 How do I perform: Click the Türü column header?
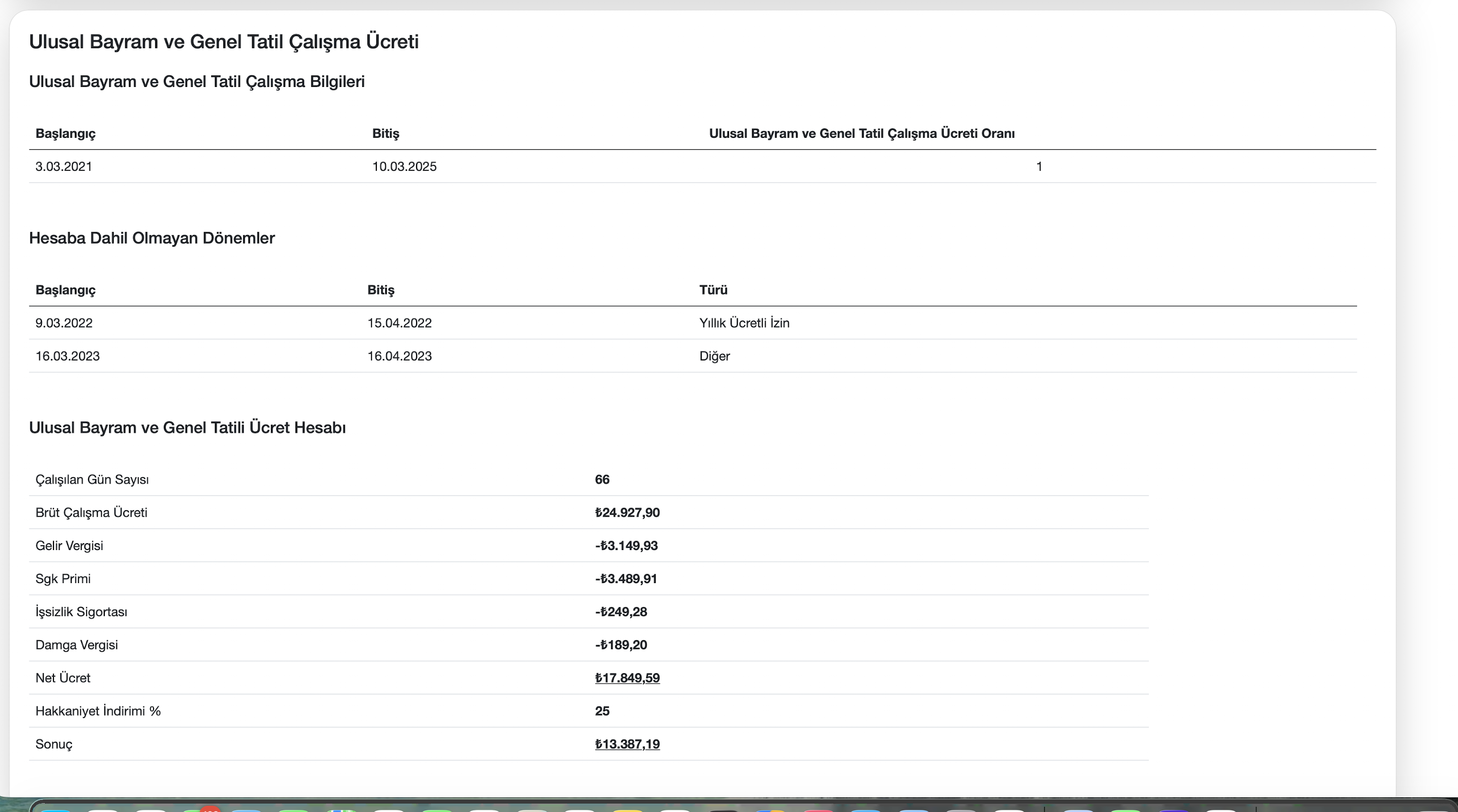pyautogui.click(x=713, y=290)
